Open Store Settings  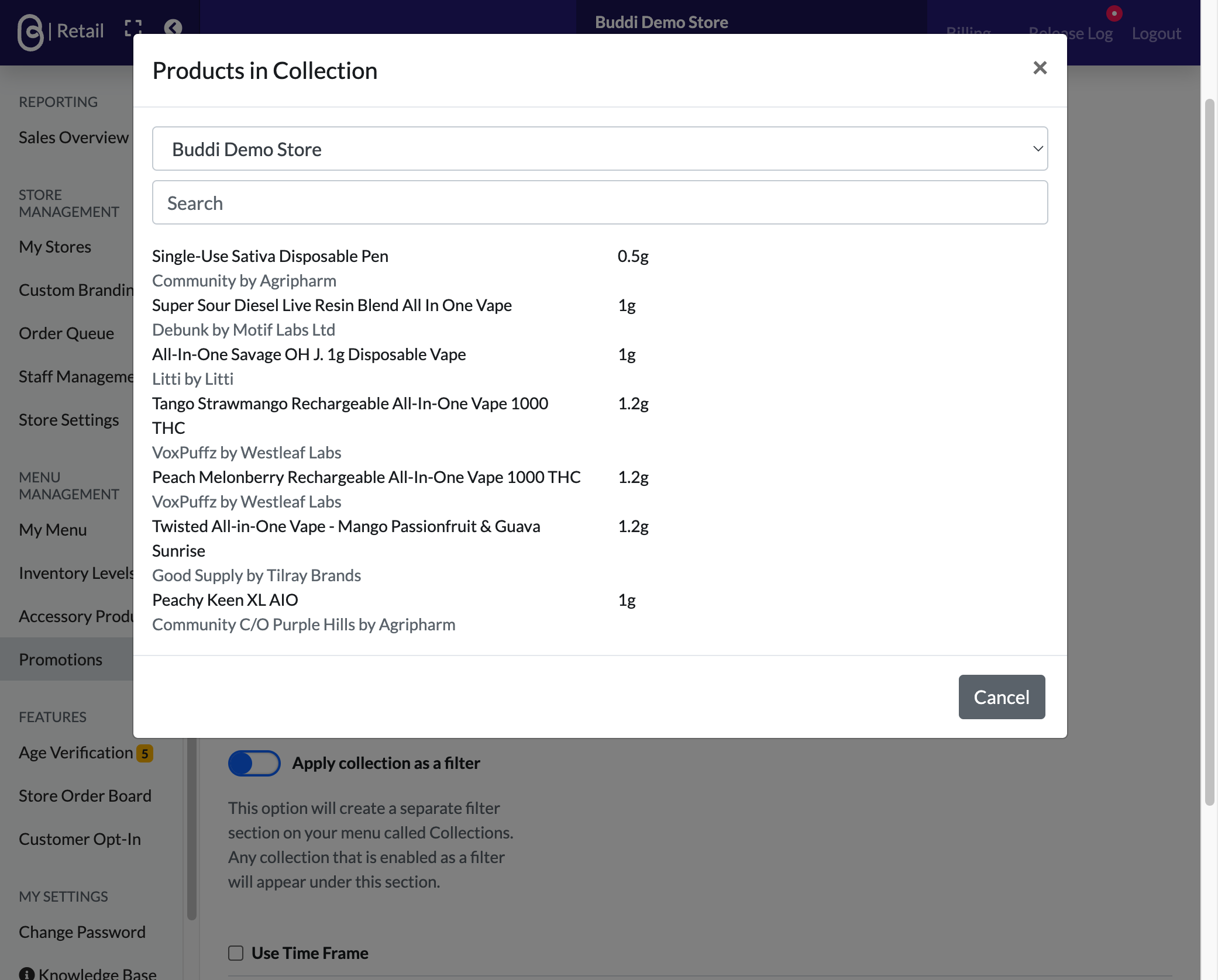[x=69, y=420]
